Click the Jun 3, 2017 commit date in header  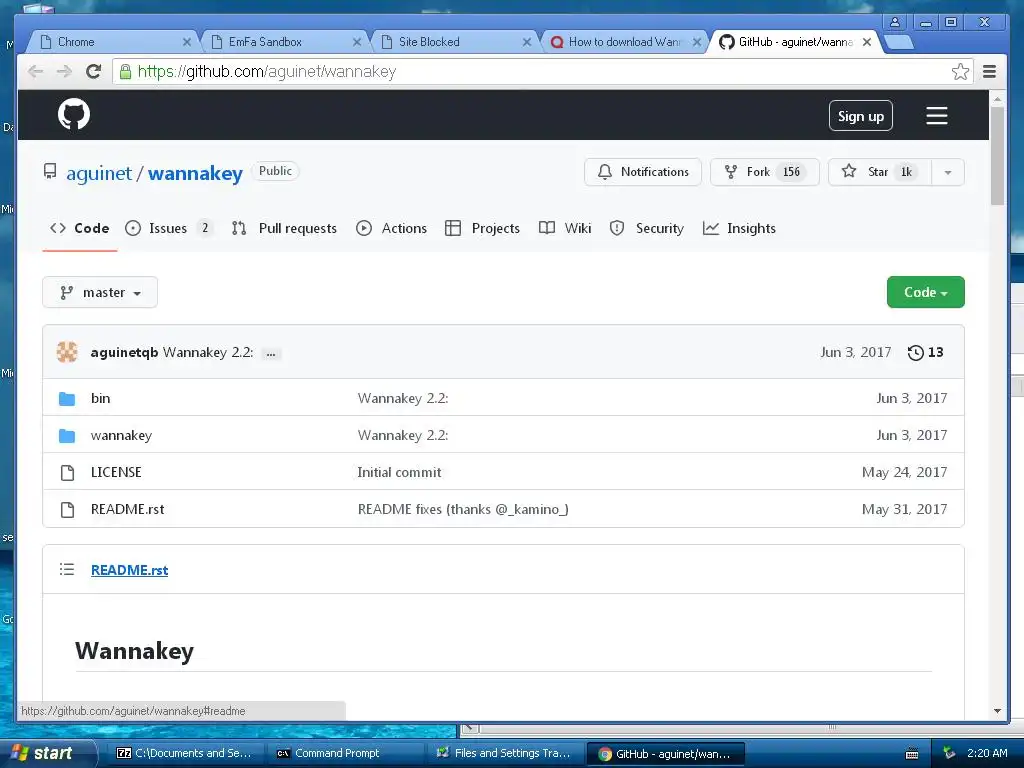coord(856,353)
